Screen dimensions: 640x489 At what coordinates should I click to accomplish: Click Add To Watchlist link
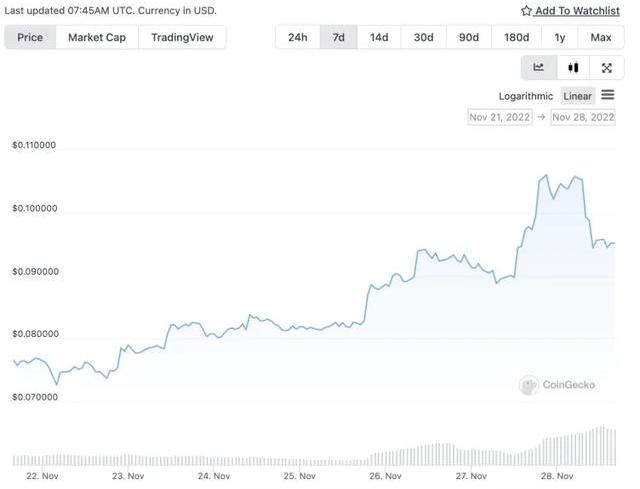click(577, 11)
